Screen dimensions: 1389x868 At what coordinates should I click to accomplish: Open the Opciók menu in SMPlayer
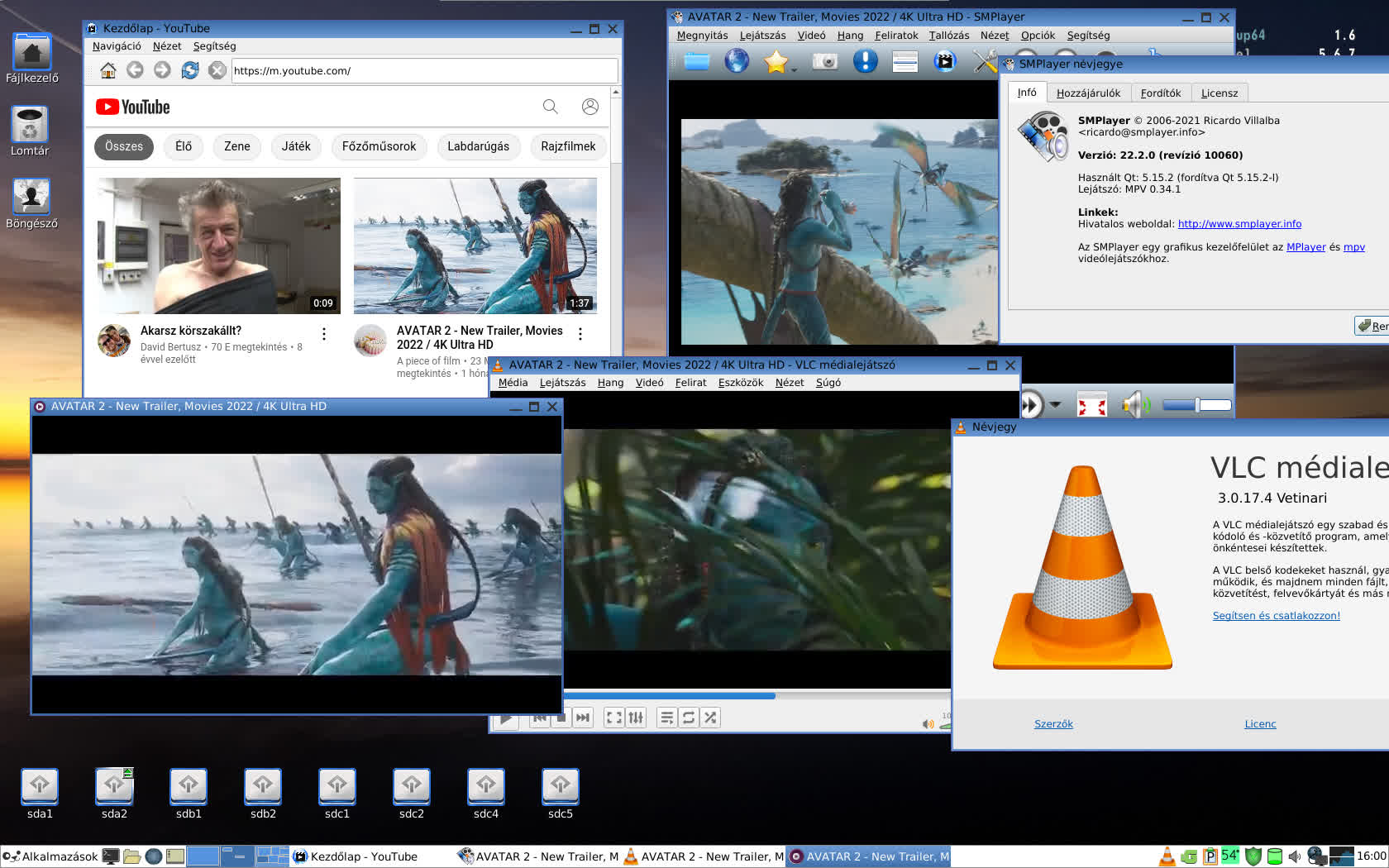1038,36
